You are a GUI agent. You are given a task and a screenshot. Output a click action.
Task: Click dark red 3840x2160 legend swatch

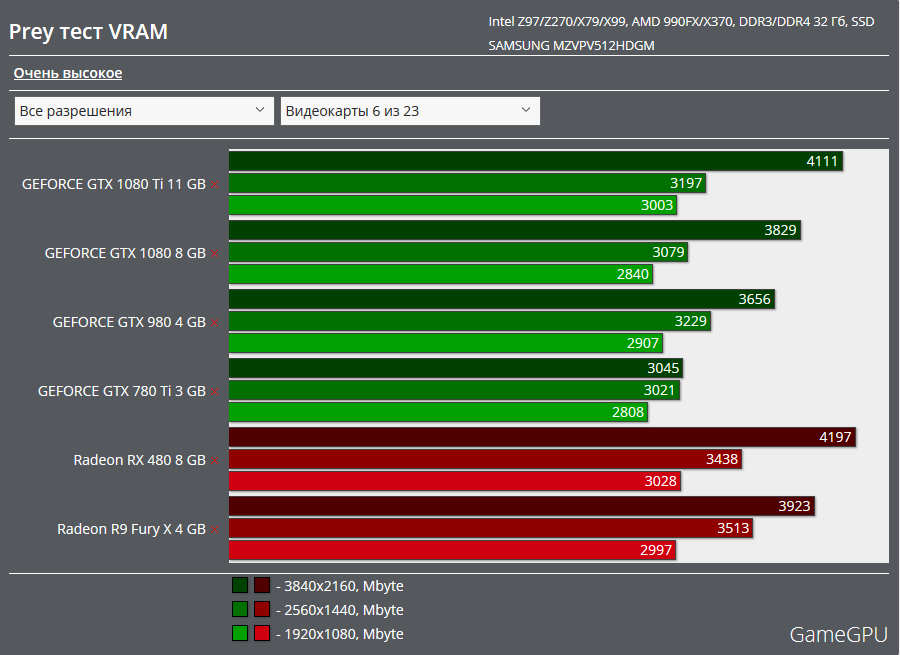[x=262, y=586]
